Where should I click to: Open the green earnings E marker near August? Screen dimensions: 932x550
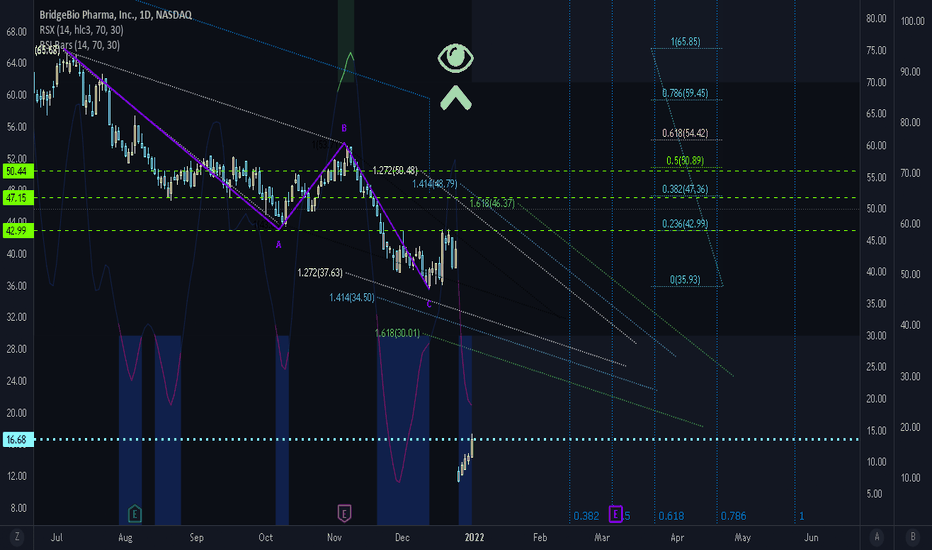tap(135, 514)
